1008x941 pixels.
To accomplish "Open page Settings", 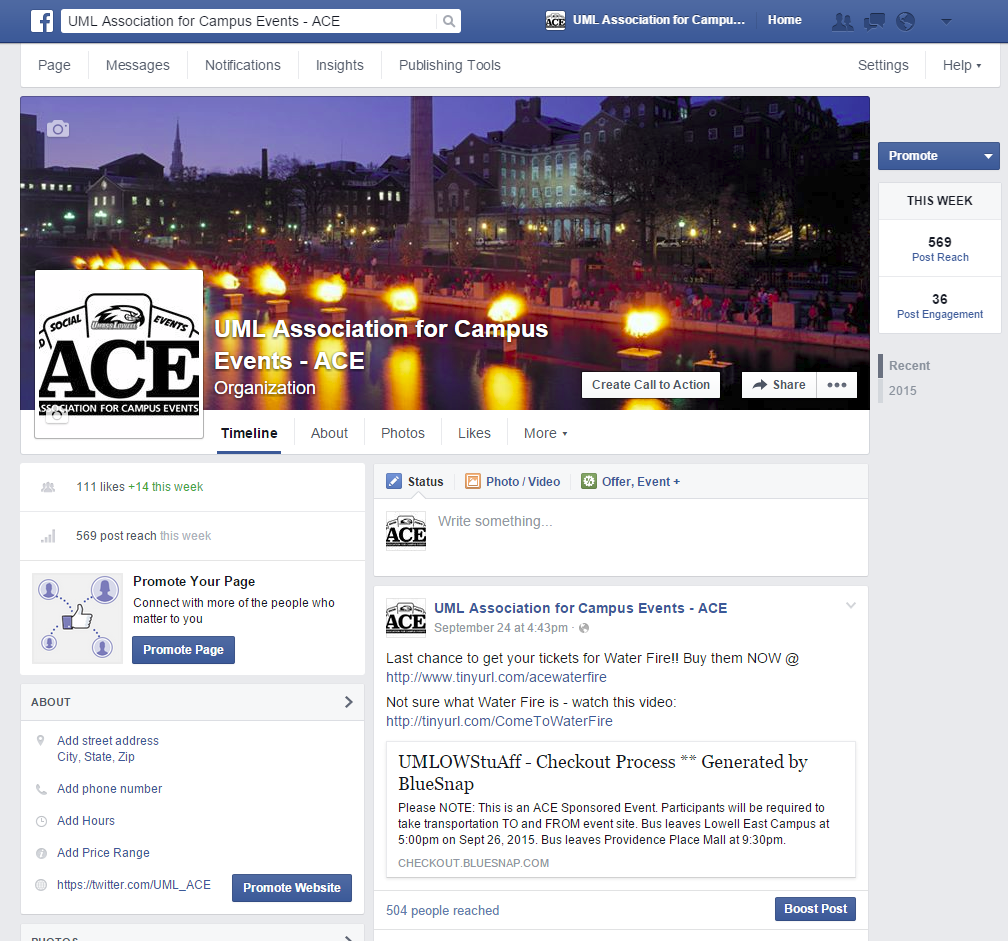I will (x=883, y=66).
